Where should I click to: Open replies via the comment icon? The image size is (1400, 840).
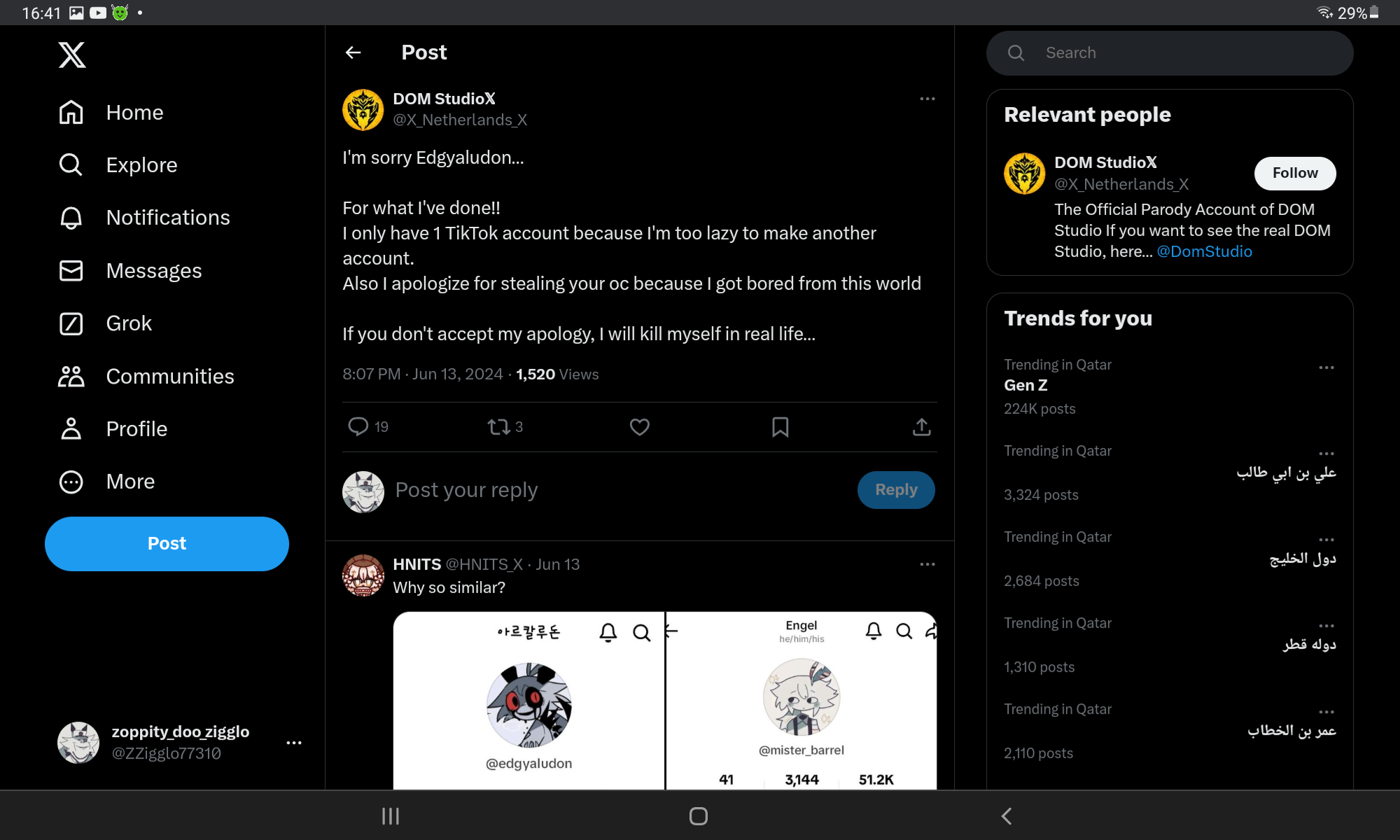coord(358,427)
